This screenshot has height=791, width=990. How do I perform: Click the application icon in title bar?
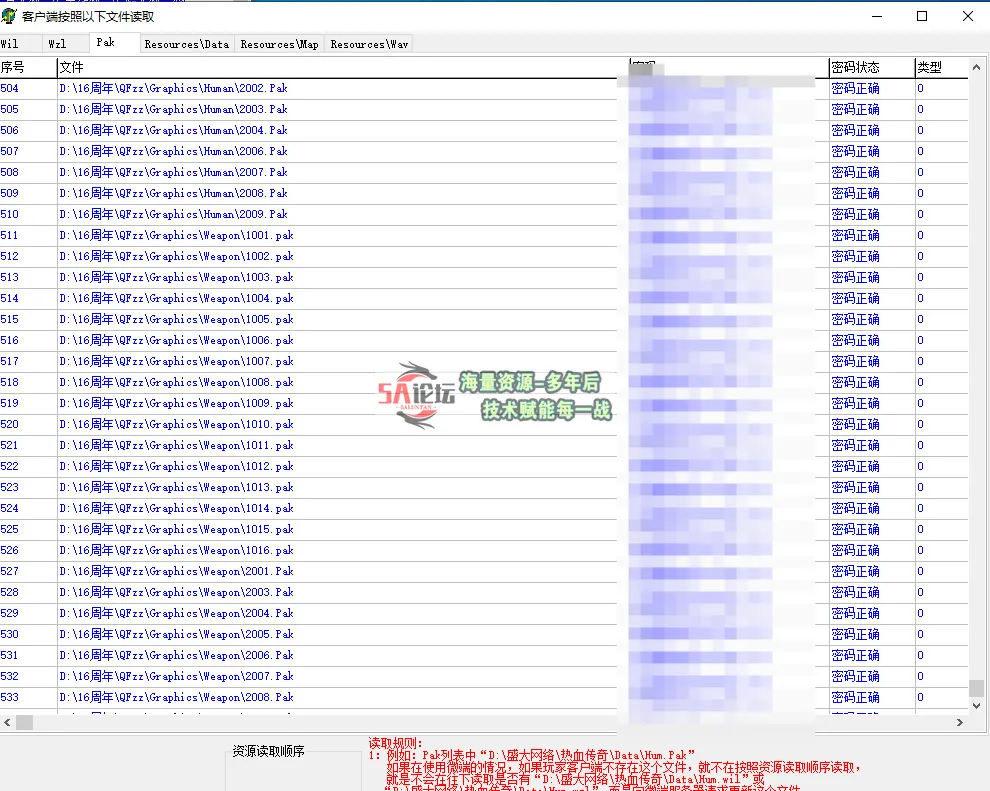click(9, 16)
